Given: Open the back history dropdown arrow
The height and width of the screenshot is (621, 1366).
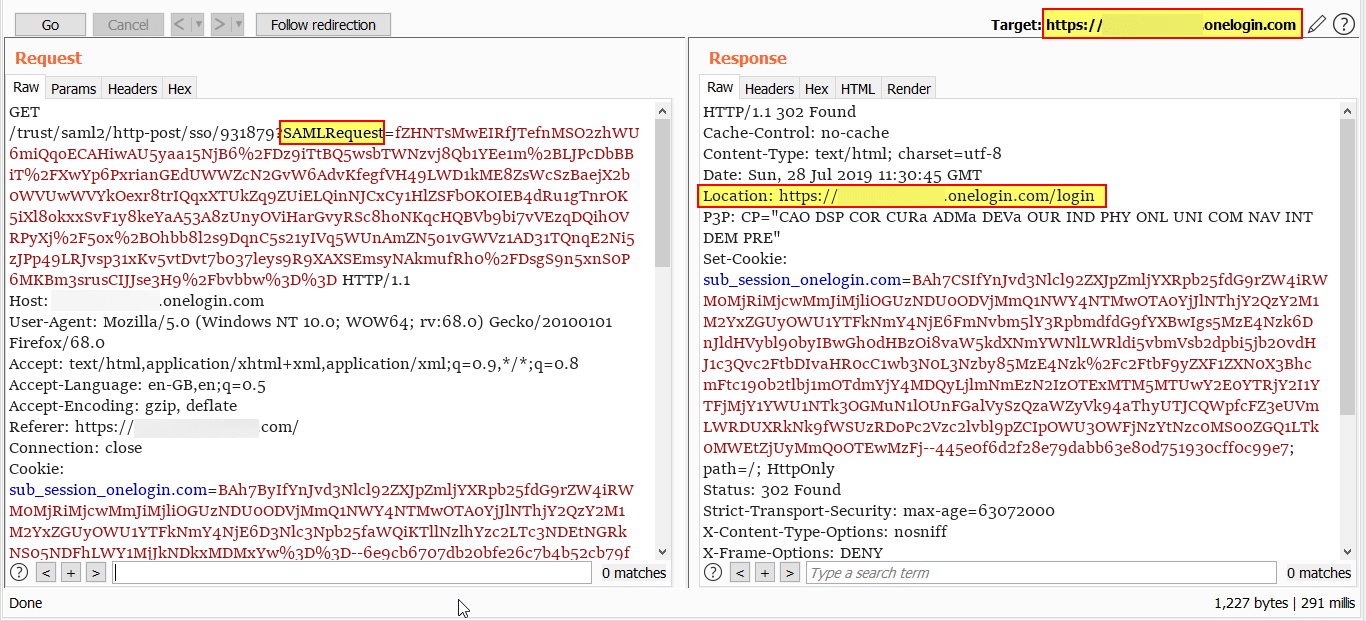Looking at the screenshot, I should (x=198, y=25).
